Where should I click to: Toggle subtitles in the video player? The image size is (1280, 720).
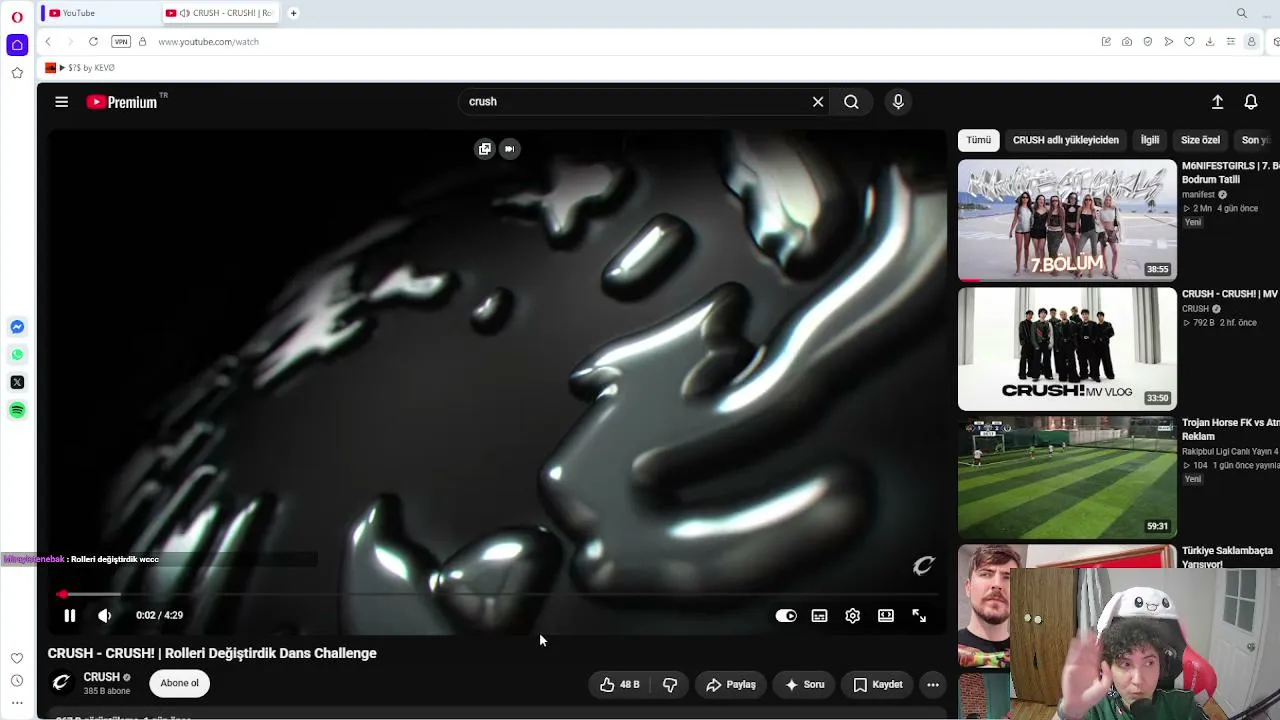pyautogui.click(x=819, y=616)
